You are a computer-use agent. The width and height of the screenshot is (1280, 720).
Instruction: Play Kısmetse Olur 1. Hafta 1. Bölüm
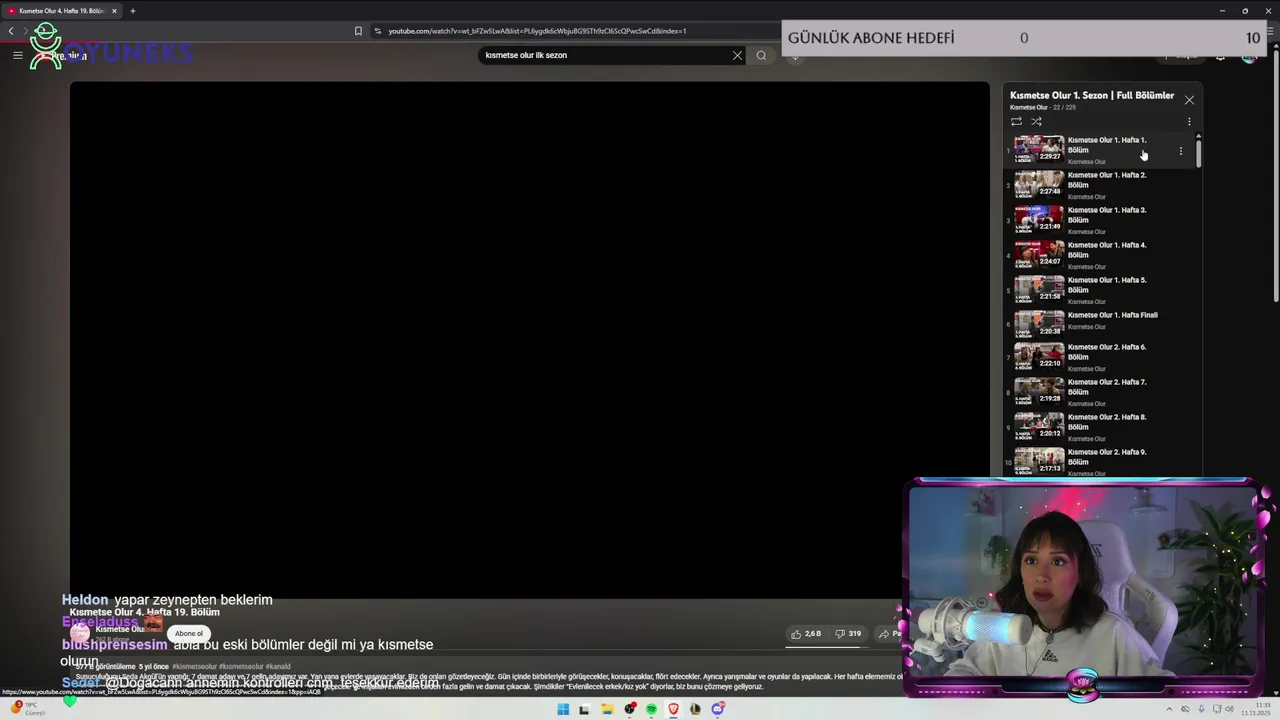pos(1107,145)
